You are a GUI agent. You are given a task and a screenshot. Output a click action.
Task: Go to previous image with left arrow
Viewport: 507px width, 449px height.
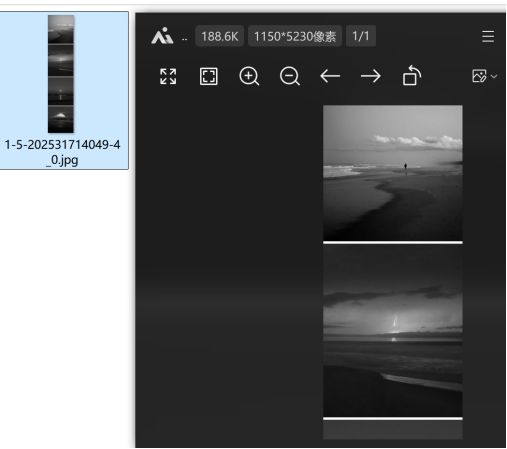330,76
